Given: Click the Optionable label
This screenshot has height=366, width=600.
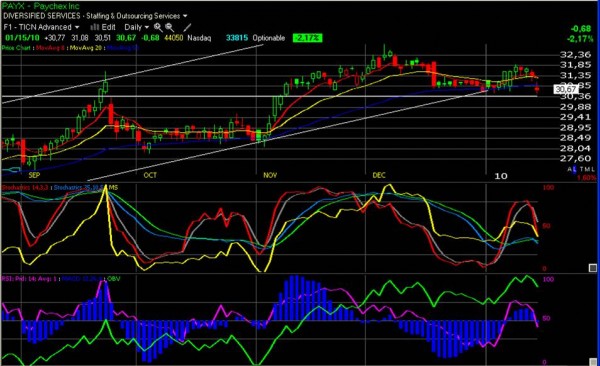Looking at the screenshot, I should (x=269, y=38).
